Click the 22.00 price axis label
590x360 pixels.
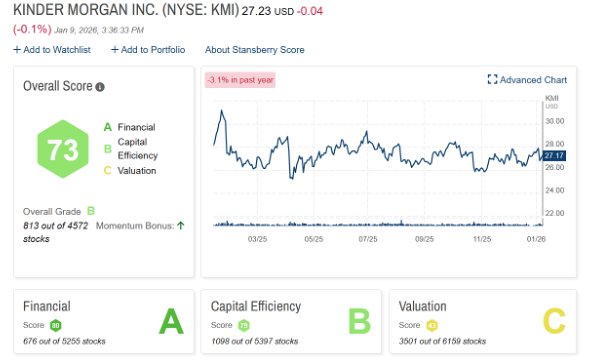(555, 213)
